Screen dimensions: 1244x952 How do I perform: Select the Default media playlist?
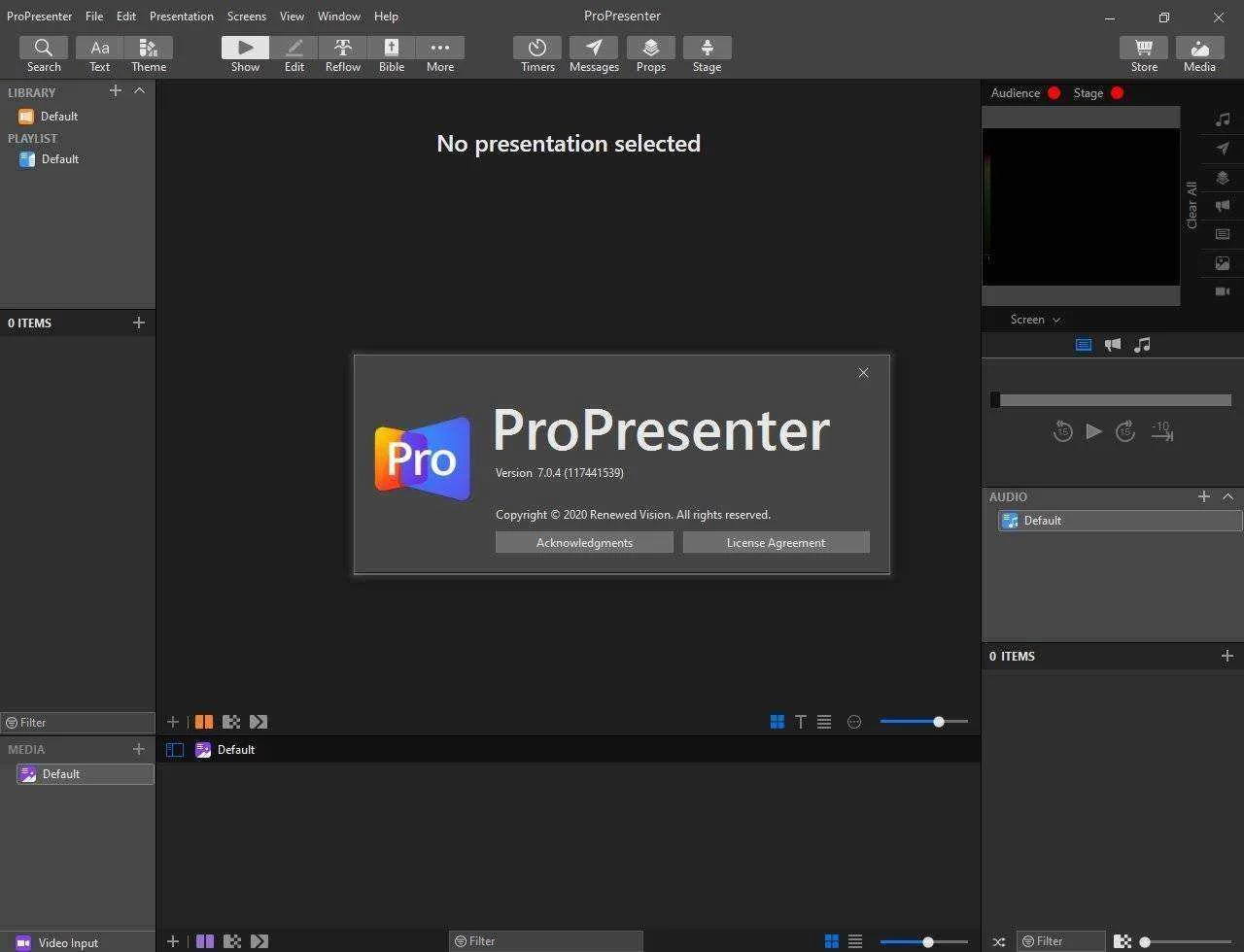click(85, 774)
